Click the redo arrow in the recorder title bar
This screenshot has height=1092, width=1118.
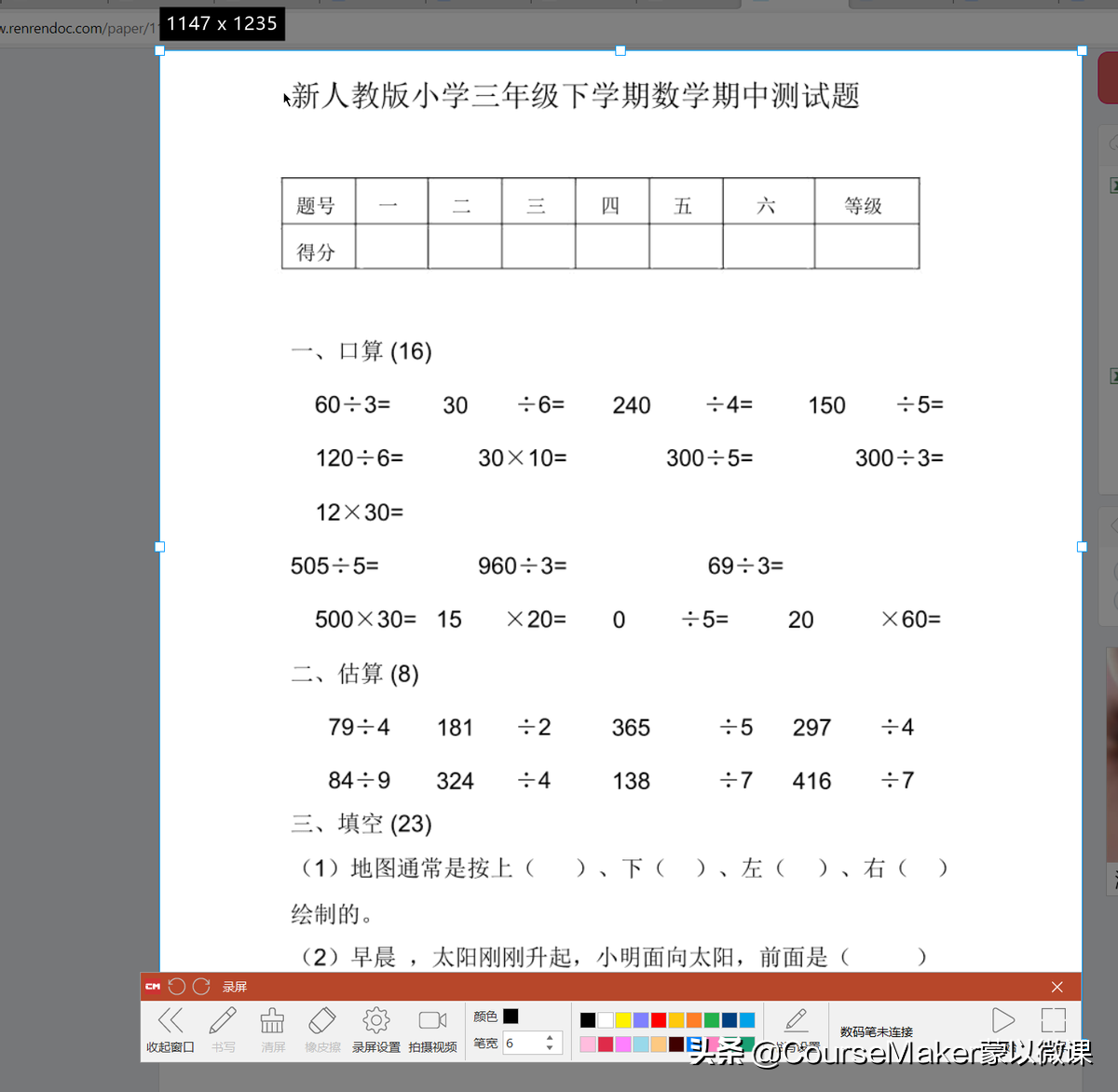point(201,987)
